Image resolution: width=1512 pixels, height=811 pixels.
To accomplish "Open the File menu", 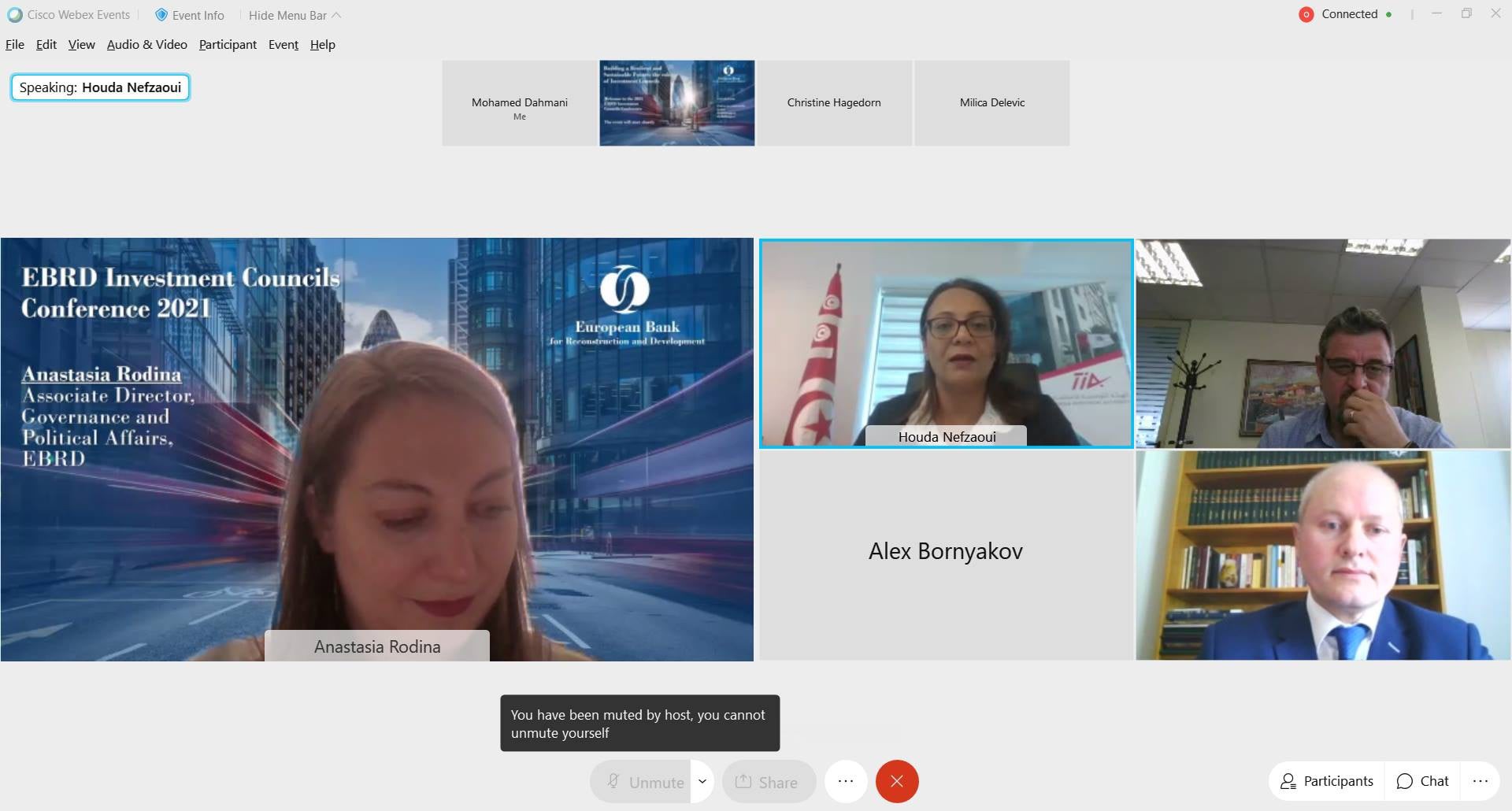I will 15,45.
